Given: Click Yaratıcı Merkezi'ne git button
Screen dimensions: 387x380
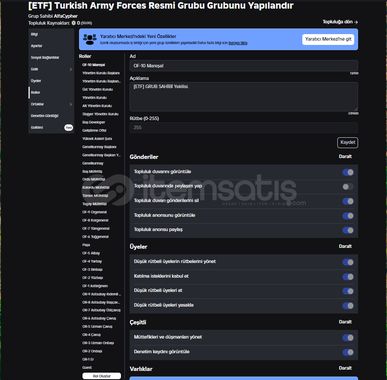Looking at the screenshot, I should (x=328, y=39).
